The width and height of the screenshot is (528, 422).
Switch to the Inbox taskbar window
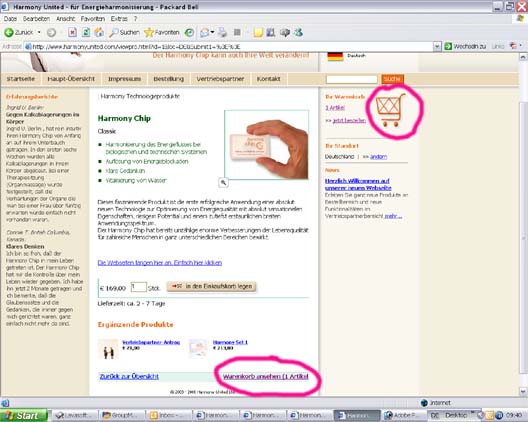[169, 416]
